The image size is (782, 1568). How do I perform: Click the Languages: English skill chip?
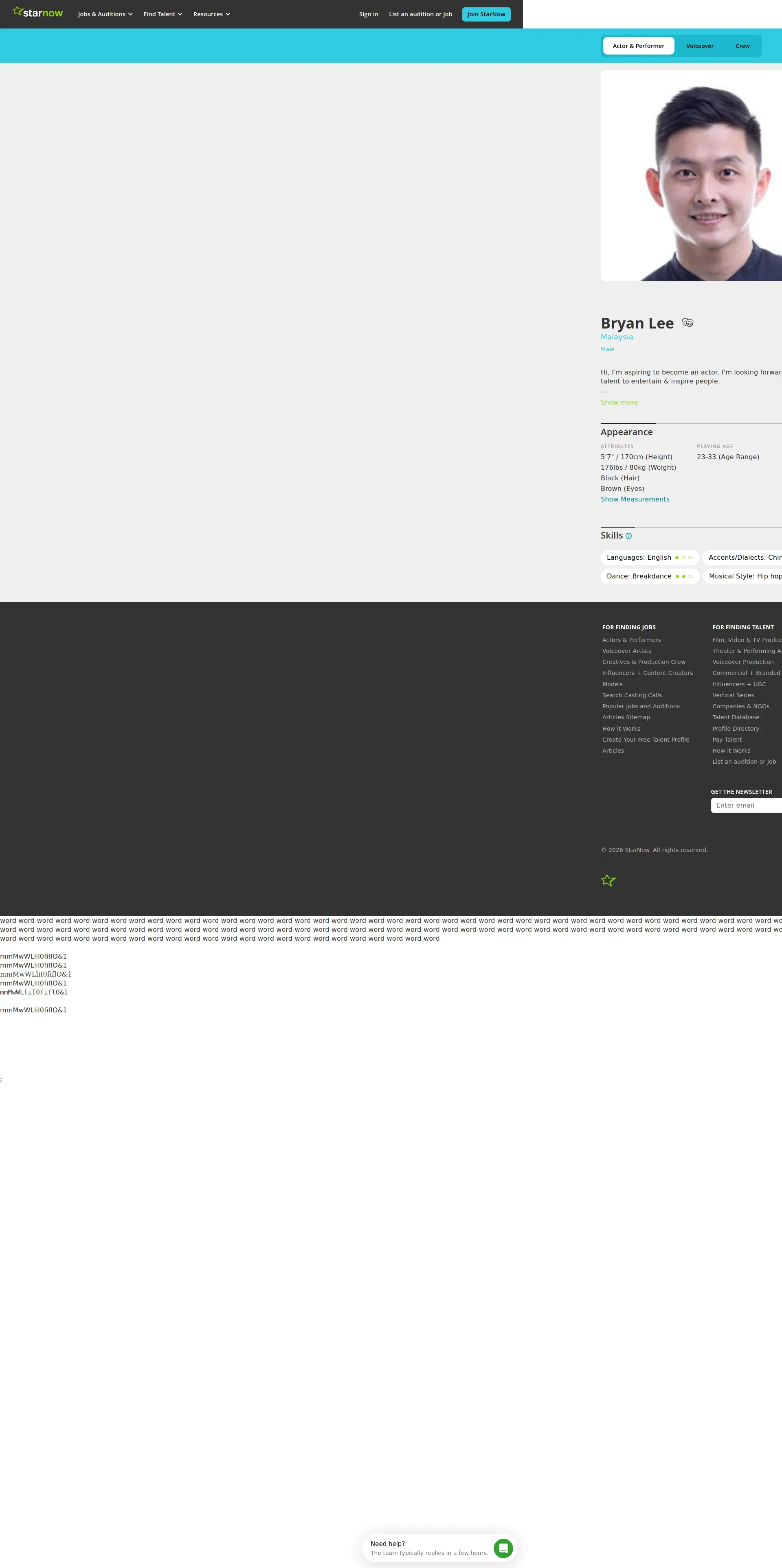coord(649,558)
